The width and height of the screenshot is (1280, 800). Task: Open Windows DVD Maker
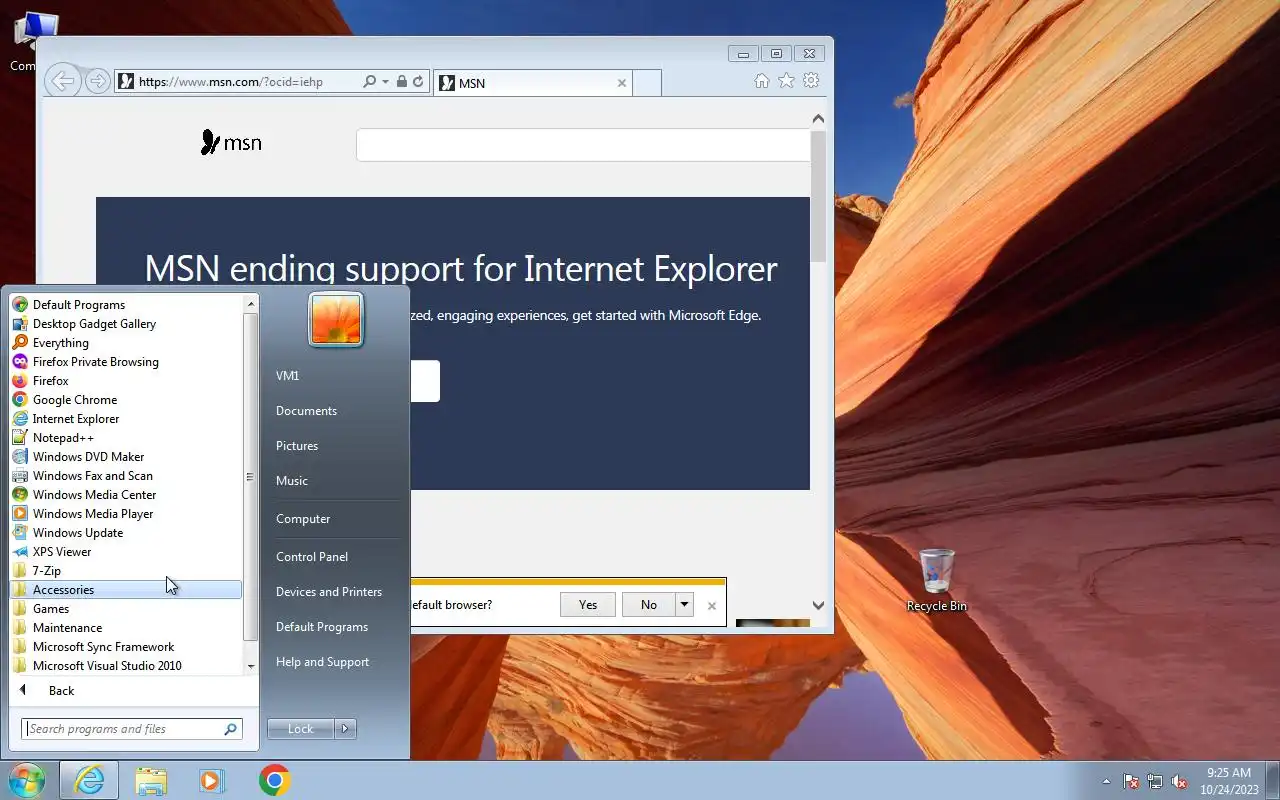tap(126, 457)
